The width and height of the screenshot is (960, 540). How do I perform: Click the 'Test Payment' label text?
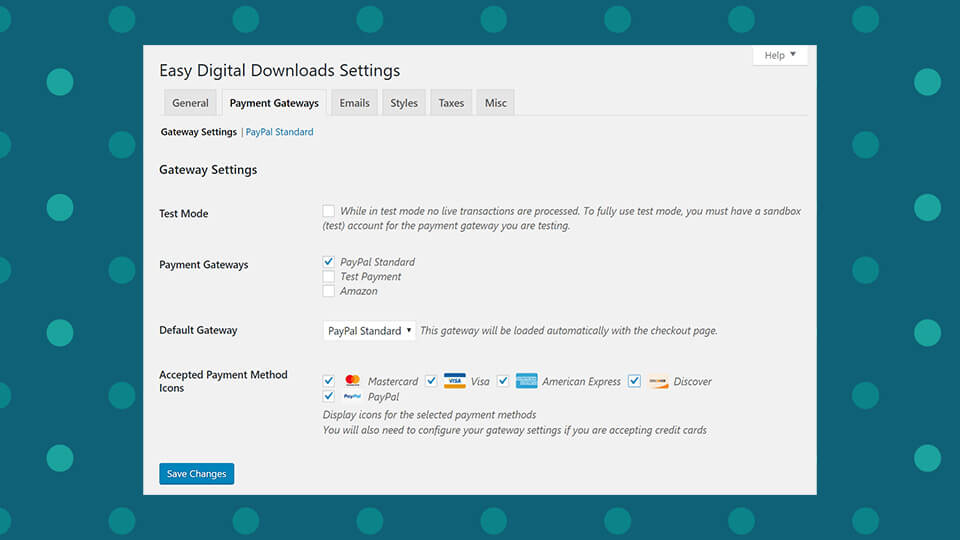pos(371,277)
